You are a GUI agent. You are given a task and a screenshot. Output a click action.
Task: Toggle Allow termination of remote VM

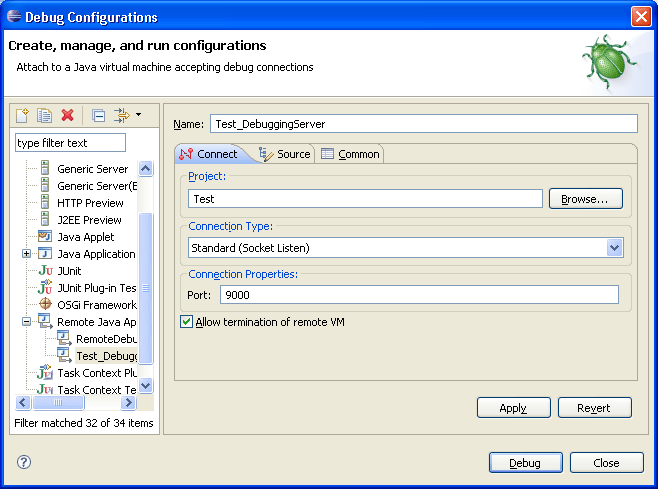pos(186,322)
